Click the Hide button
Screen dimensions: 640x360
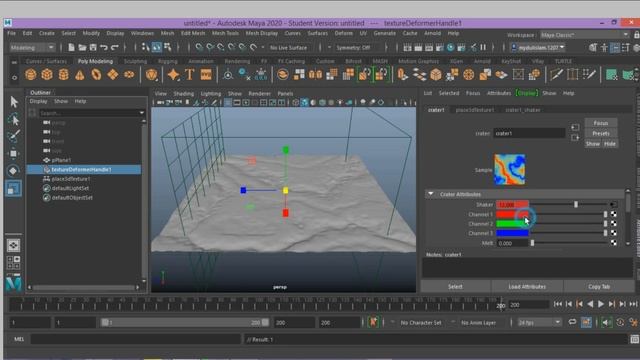609,144
